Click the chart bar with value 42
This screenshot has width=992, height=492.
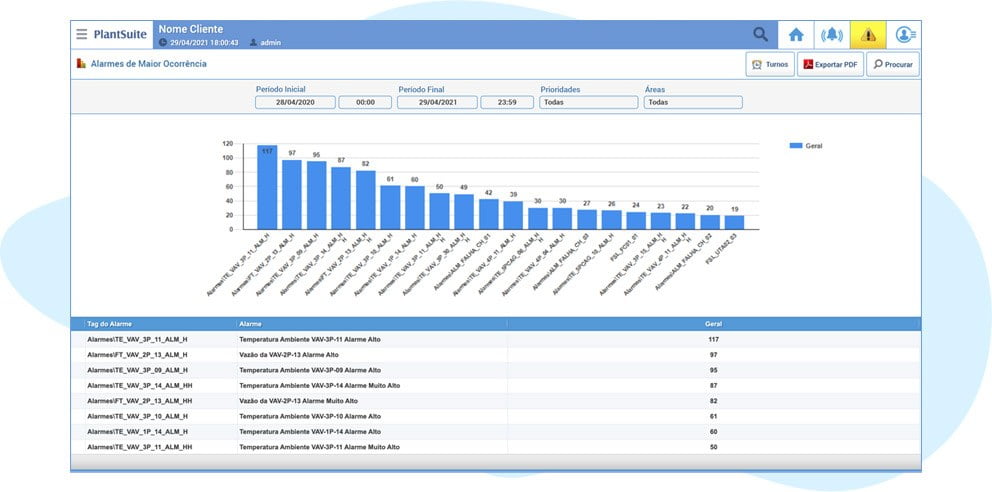[488, 214]
